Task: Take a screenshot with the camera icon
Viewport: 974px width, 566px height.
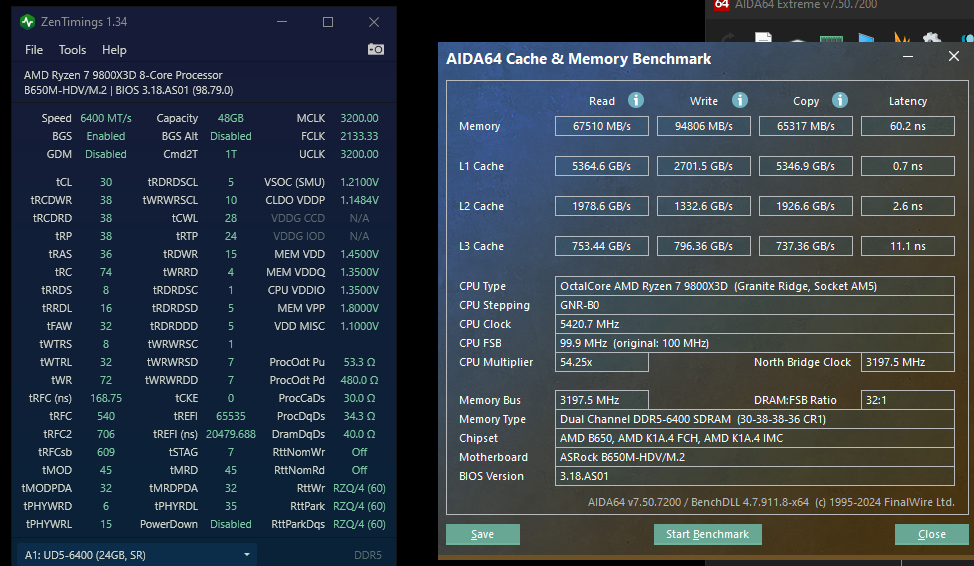Action: click(x=376, y=49)
